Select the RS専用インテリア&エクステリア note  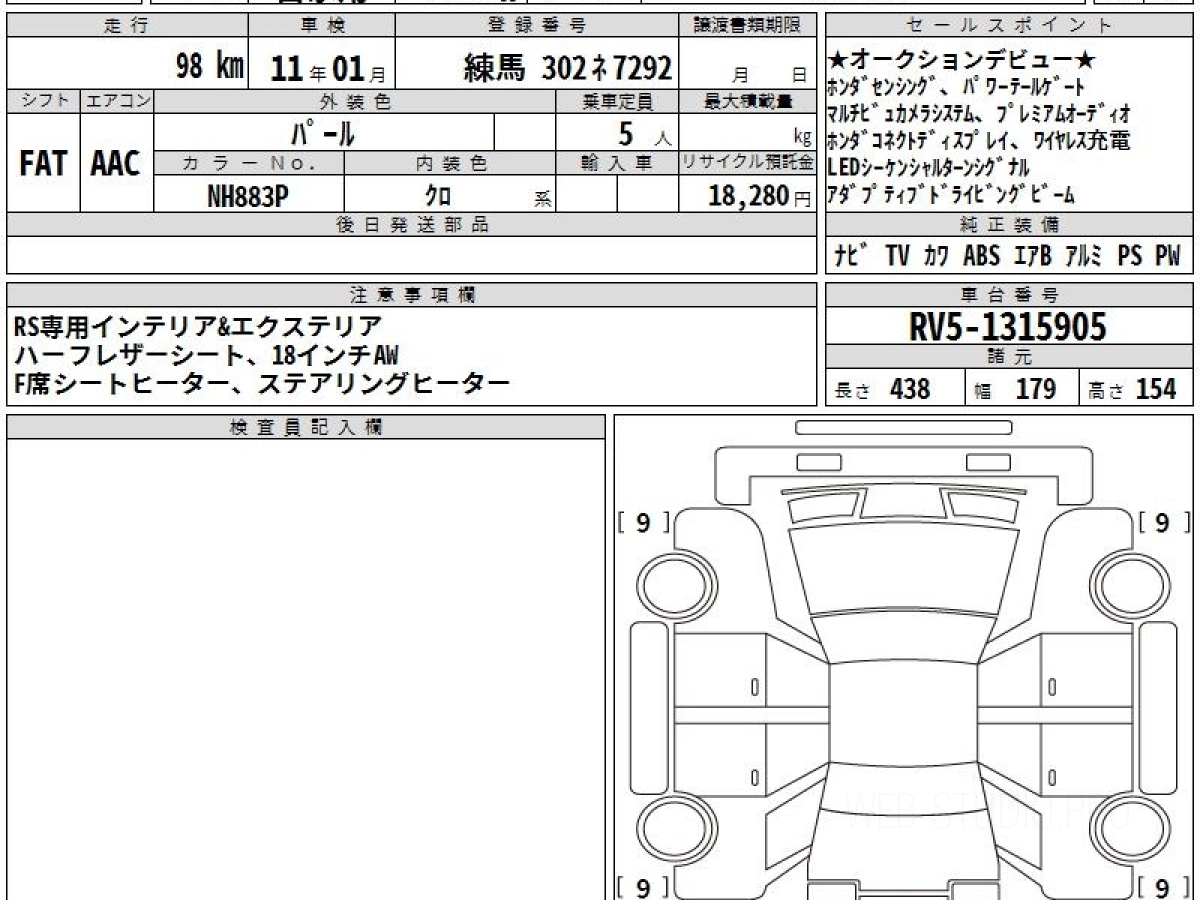point(199,326)
